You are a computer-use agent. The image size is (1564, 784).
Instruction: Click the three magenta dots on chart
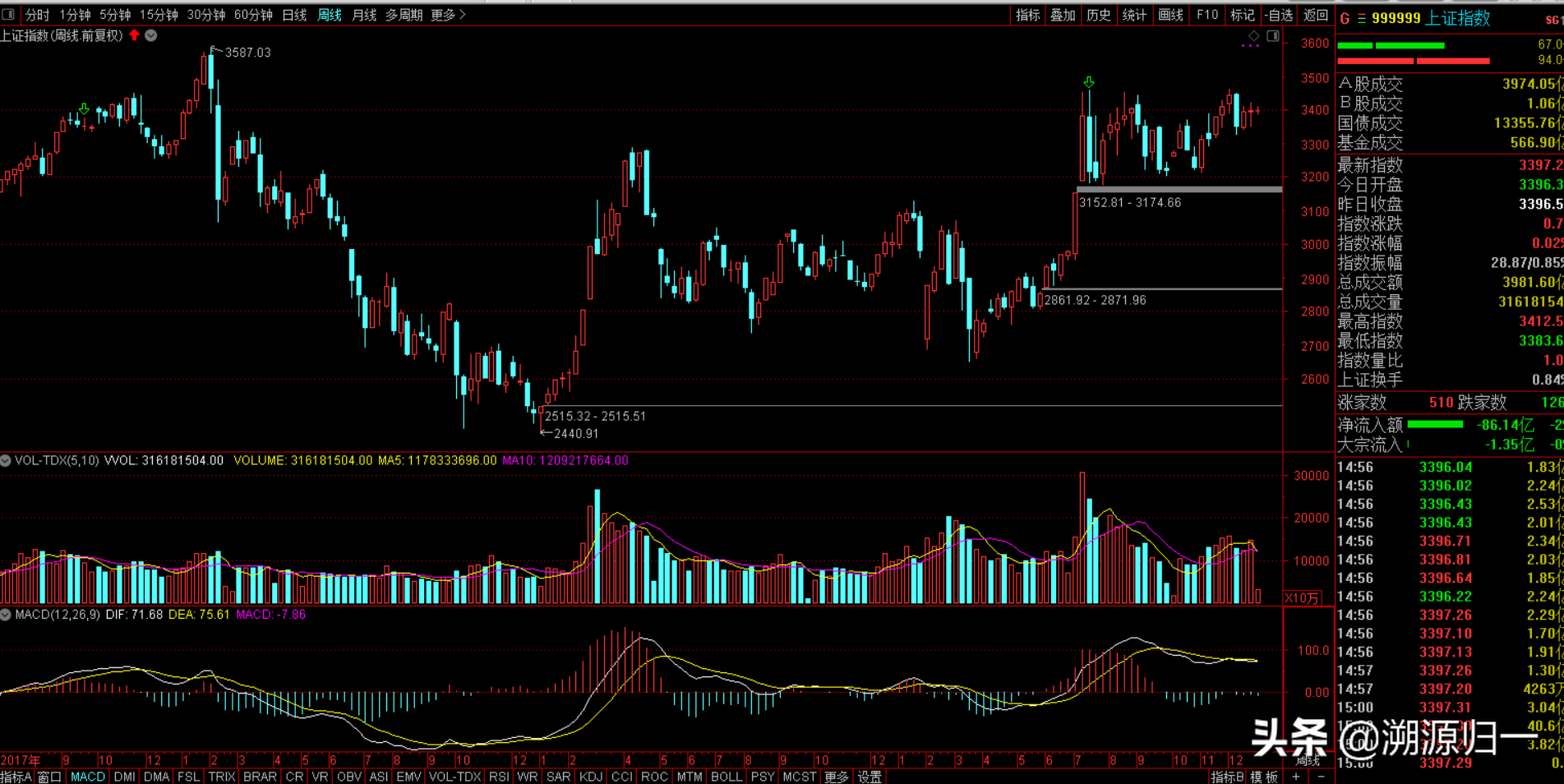1250,47
